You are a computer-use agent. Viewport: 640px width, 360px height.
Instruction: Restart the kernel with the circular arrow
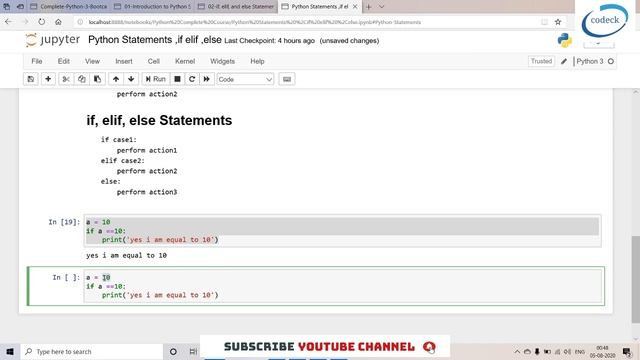pos(192,79)
